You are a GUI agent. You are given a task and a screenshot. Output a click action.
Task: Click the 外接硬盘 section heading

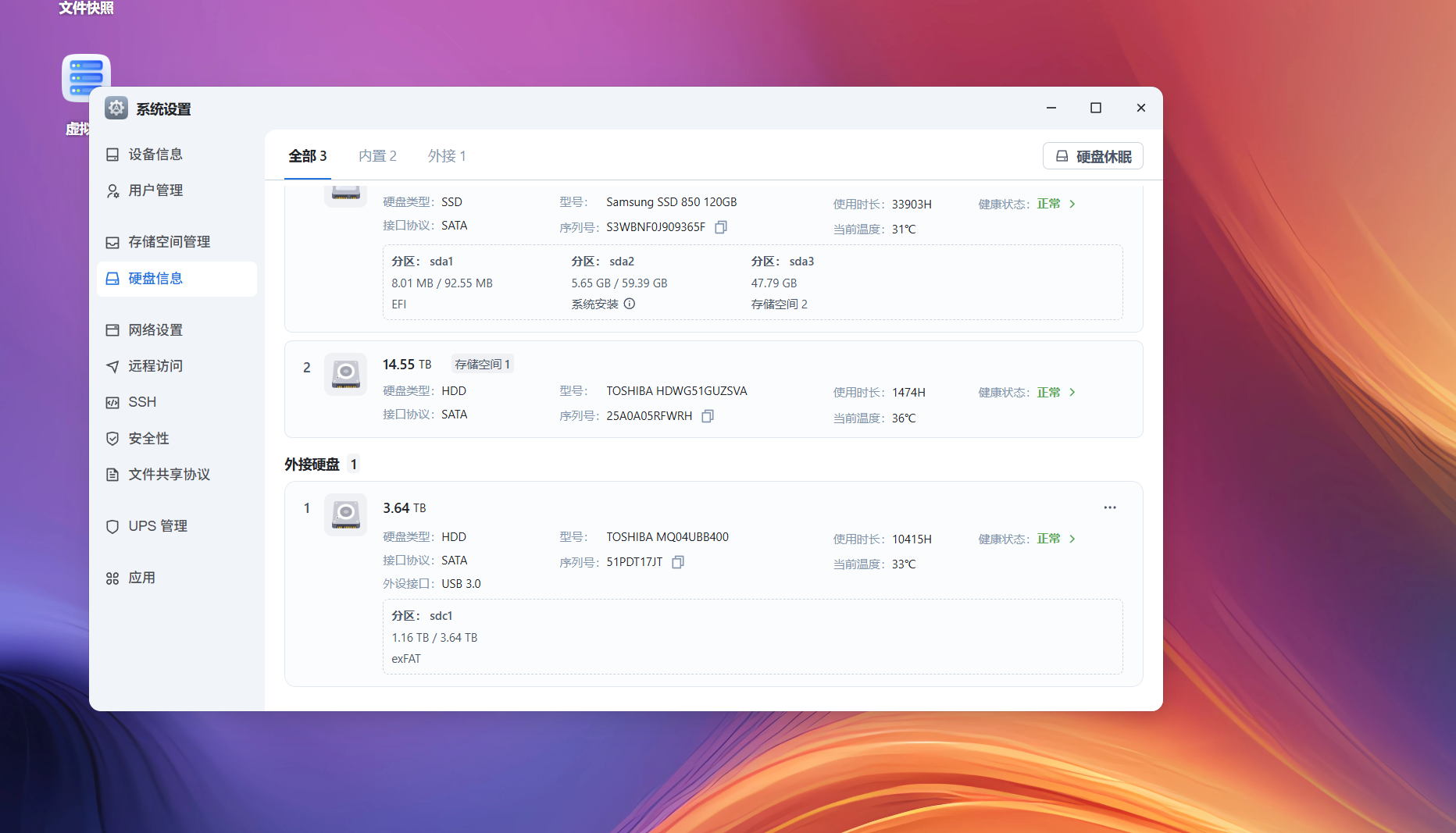click(x=312, y=465)
